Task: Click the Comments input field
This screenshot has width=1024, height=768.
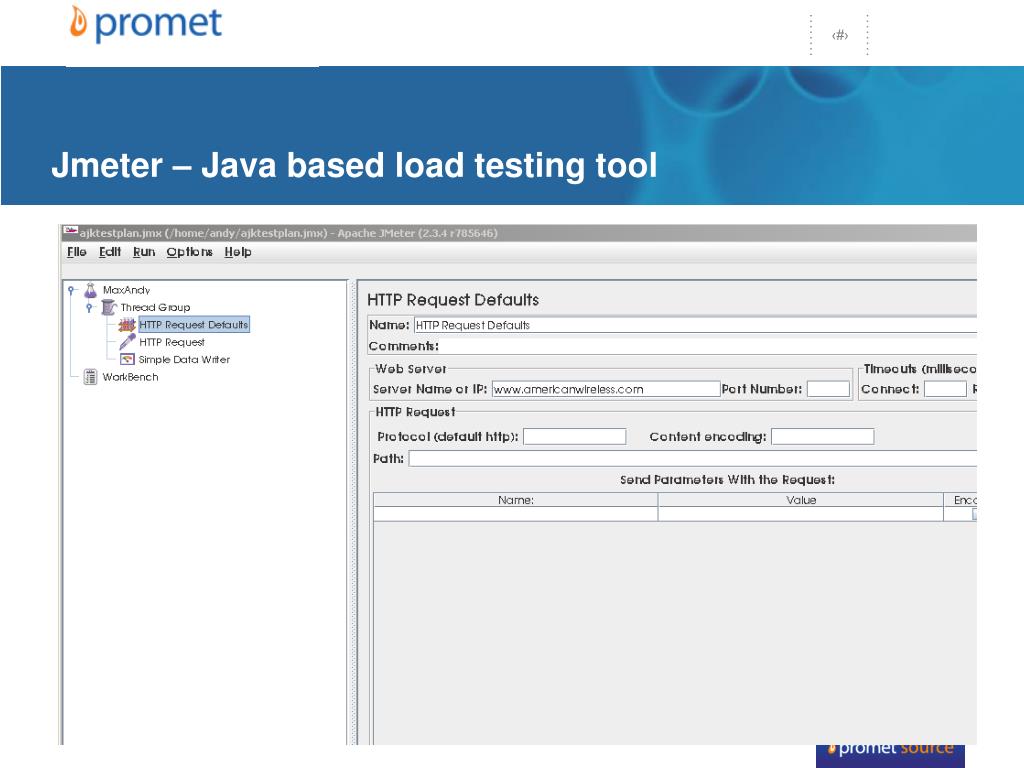Action: [x=709, y=346]
